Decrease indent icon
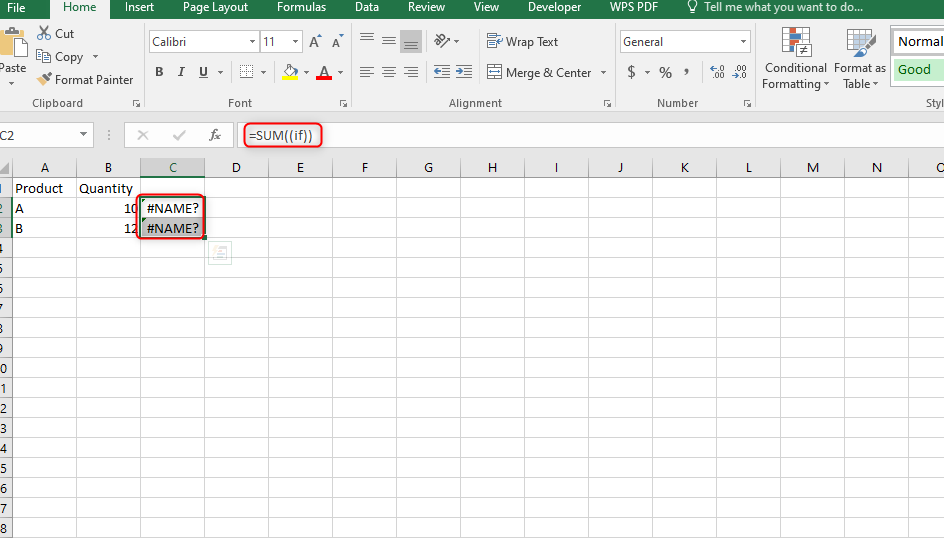Image resolution: width=944 pixels, height=538 pixels. [x=442, y=72]
